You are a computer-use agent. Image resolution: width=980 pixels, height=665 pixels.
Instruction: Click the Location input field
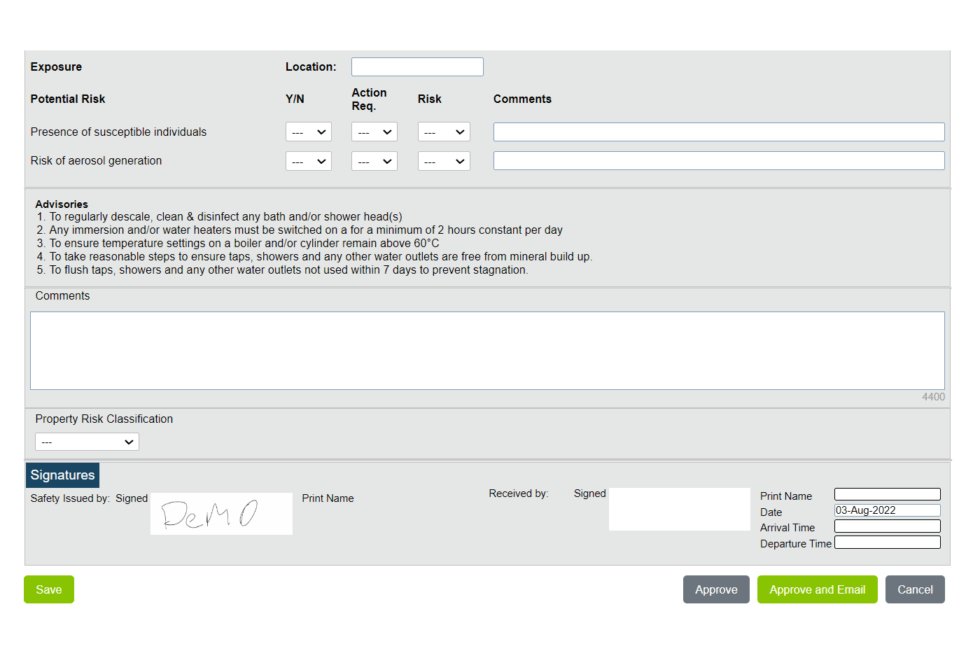pos(416,66)
